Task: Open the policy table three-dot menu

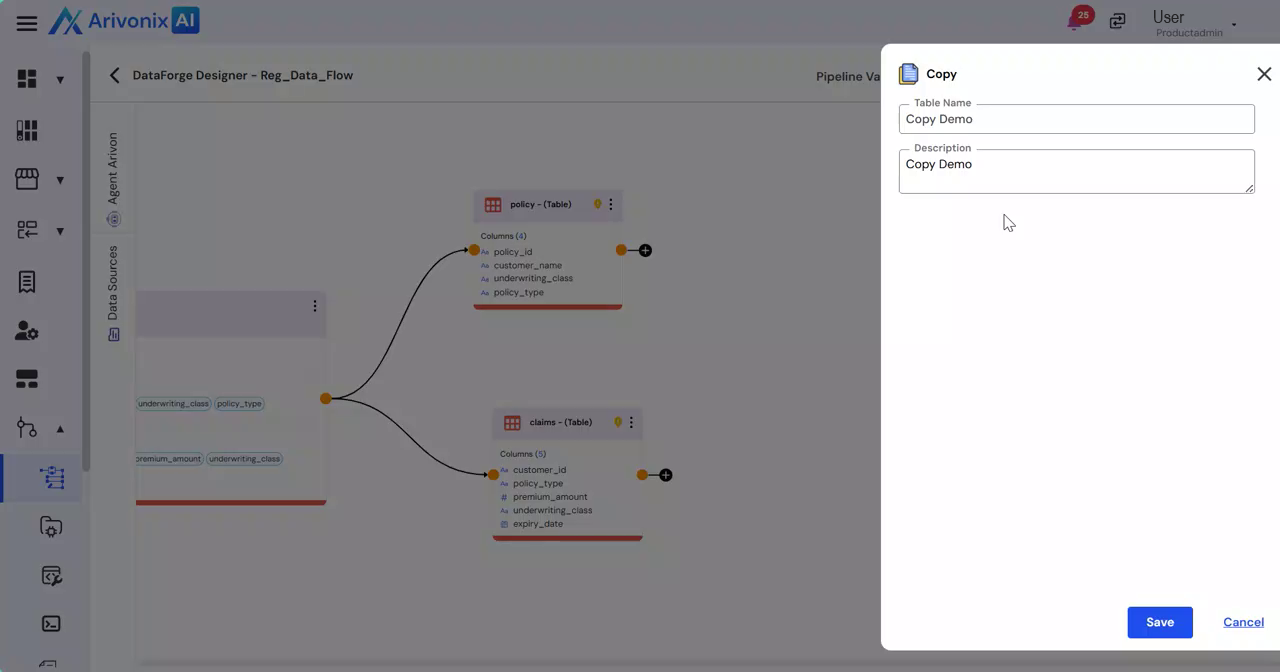Action: [611, 204]
